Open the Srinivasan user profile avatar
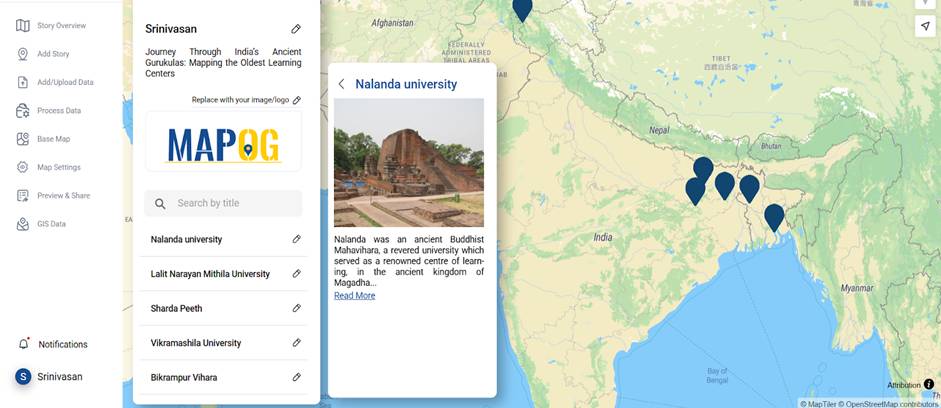Image resolution: width=941 pixels, height=408 pixels. tap(23, 377)
